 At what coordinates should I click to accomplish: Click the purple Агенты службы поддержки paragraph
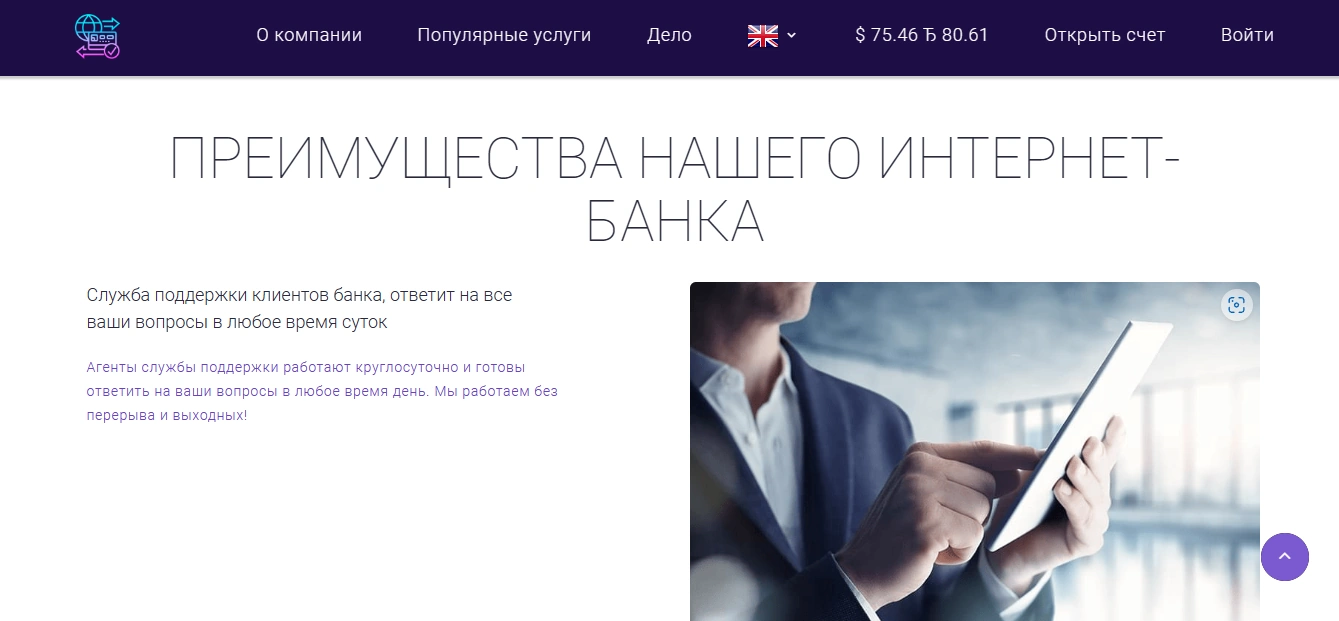[322, 390]
